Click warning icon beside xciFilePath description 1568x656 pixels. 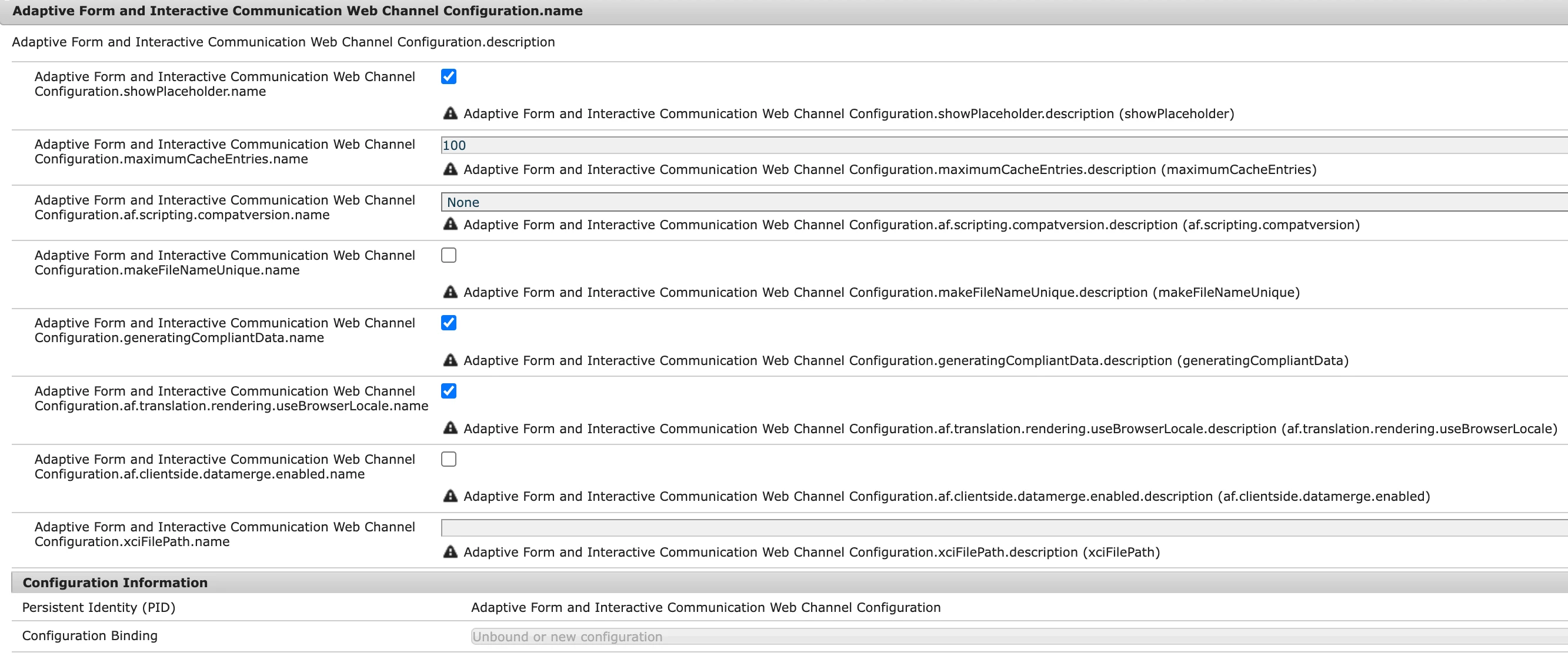click(450, 552)
